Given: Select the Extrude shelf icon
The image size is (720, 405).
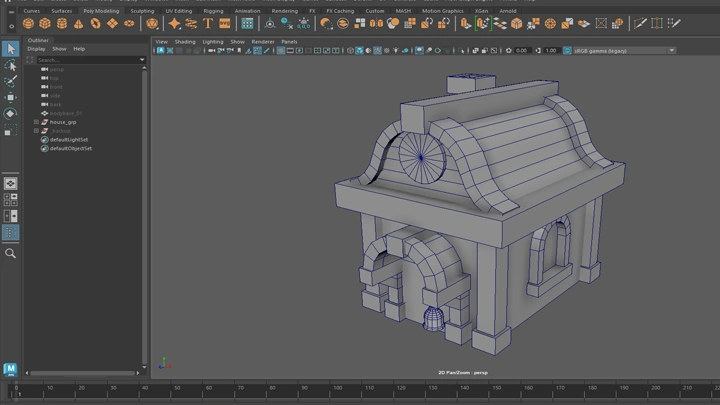Looking at the screenshot, I should tap(466, 23).
